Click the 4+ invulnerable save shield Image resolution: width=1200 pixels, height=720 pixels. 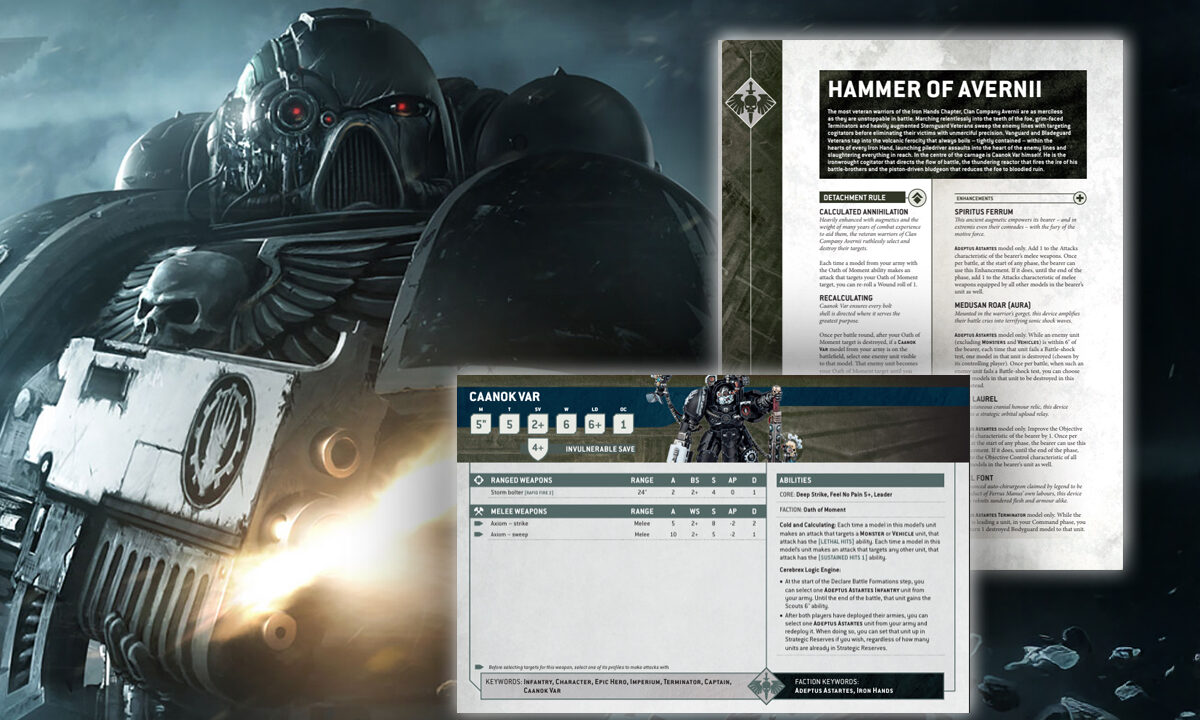[x=538, y=448]
